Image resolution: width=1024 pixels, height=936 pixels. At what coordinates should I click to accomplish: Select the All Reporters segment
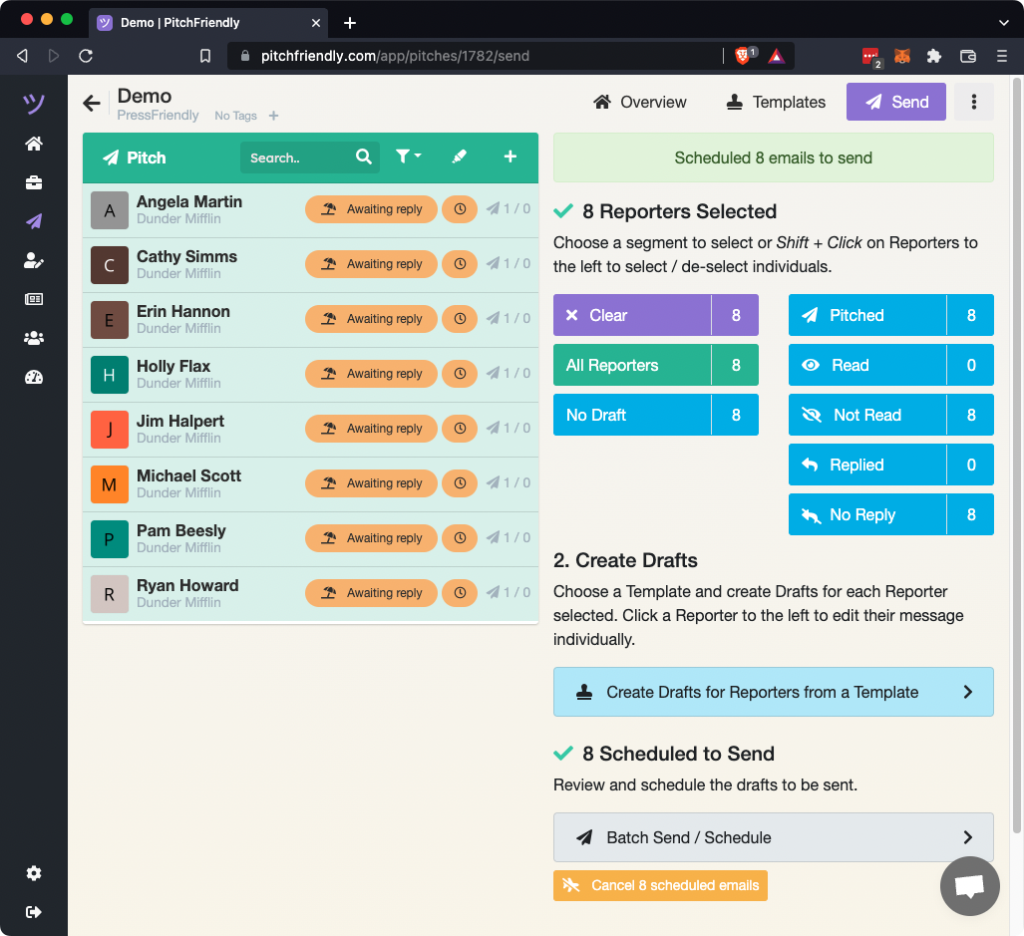tap(632, 365)
